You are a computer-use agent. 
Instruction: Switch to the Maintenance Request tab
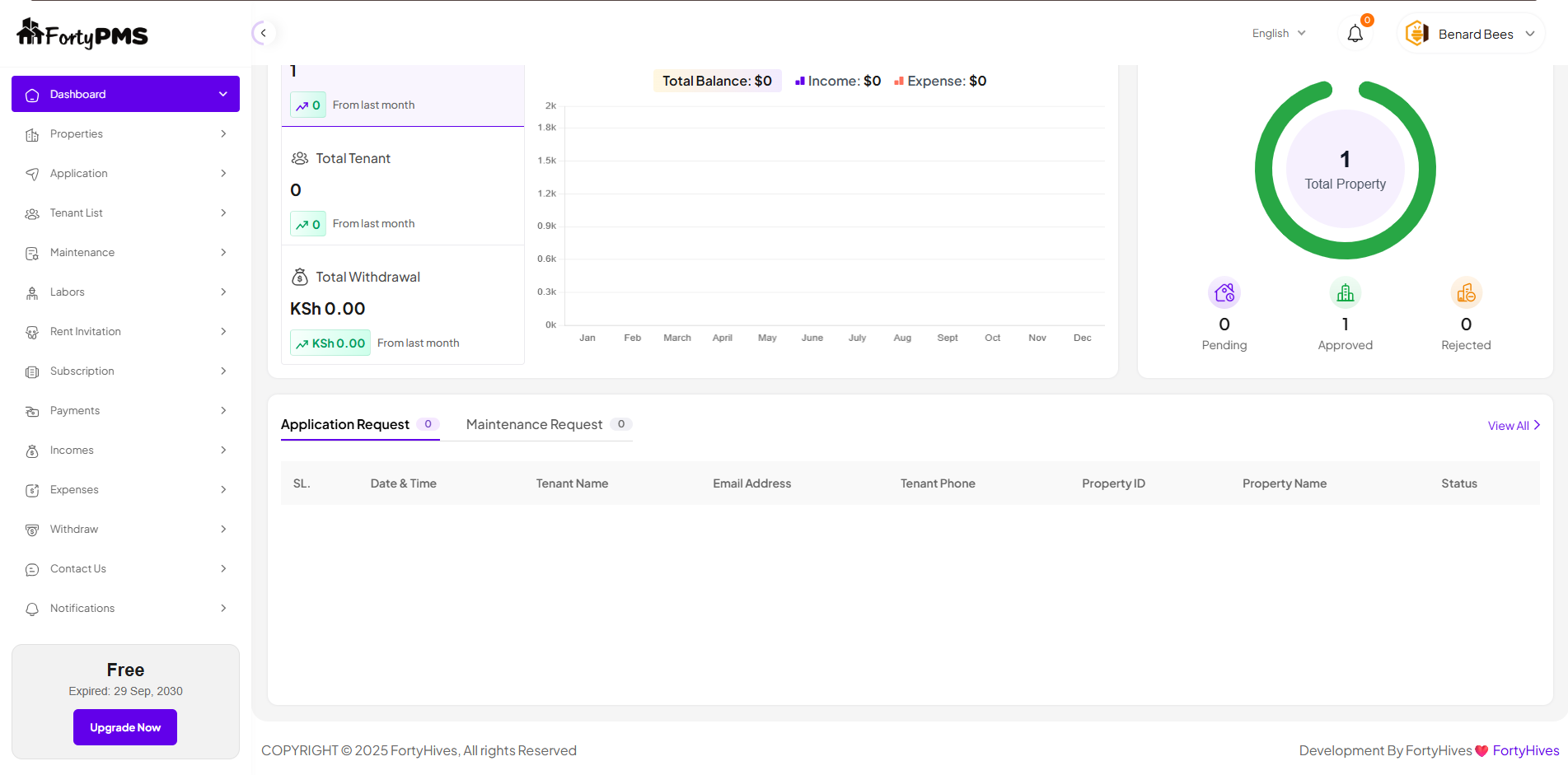pos(534,424)
